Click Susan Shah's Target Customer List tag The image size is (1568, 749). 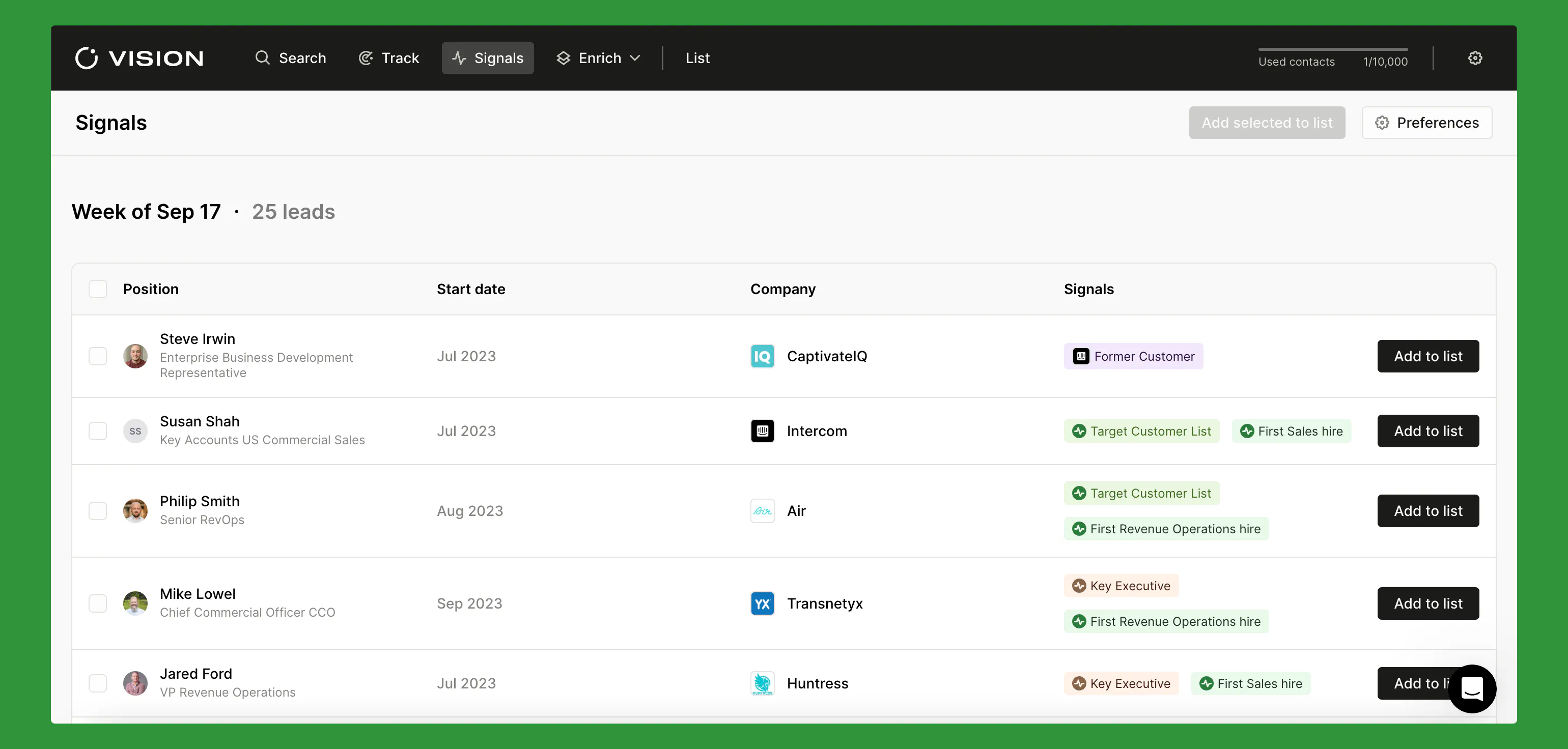(1141, 431)
